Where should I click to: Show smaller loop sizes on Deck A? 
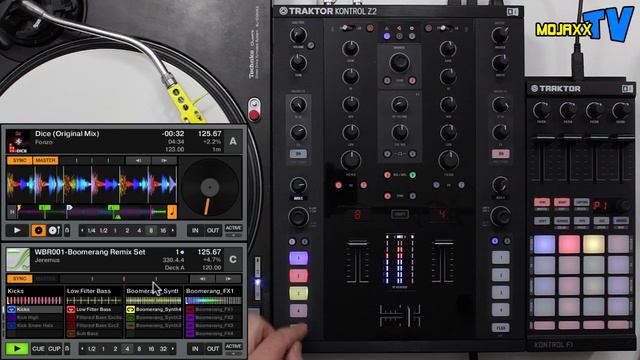coord(82,231)
